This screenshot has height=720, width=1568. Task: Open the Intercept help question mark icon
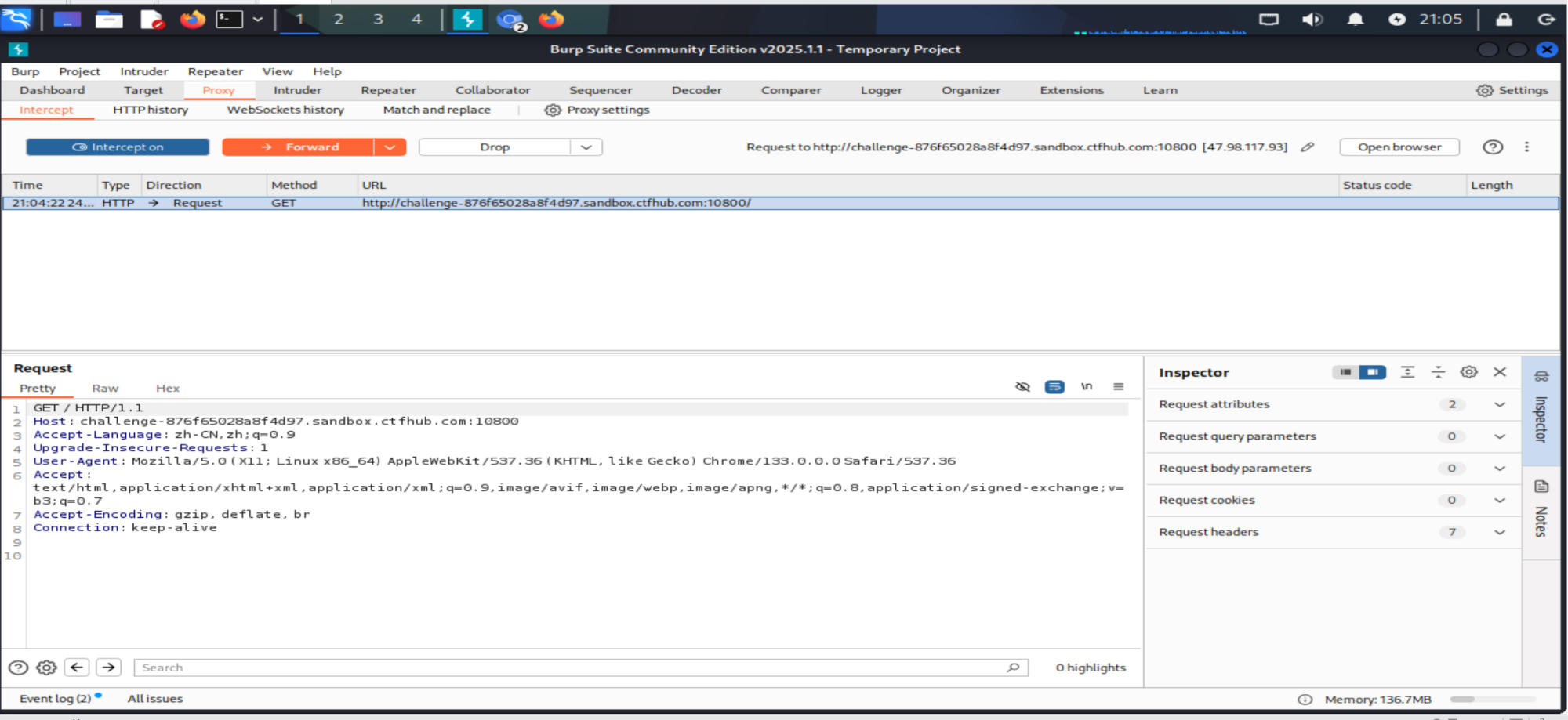pyautogui.click(x=1493, y=147)
